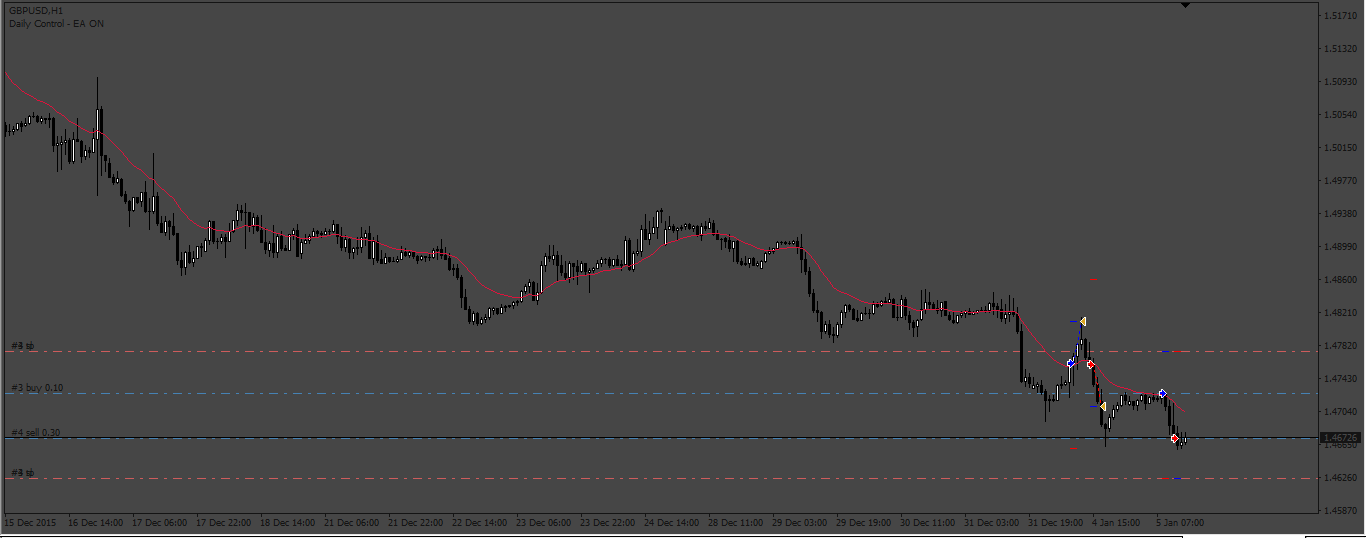Click the 1.45870 price scale label
Screen dimensions: 1366x538
[x=1340, y=511]
